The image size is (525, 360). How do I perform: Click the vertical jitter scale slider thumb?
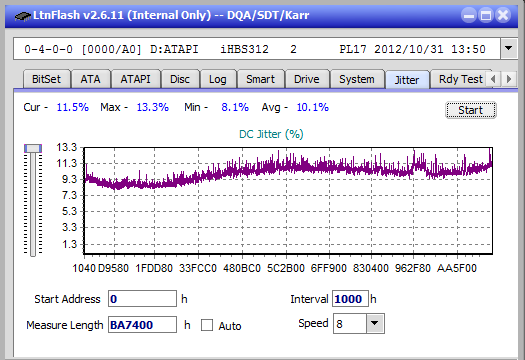pos(33,148)
